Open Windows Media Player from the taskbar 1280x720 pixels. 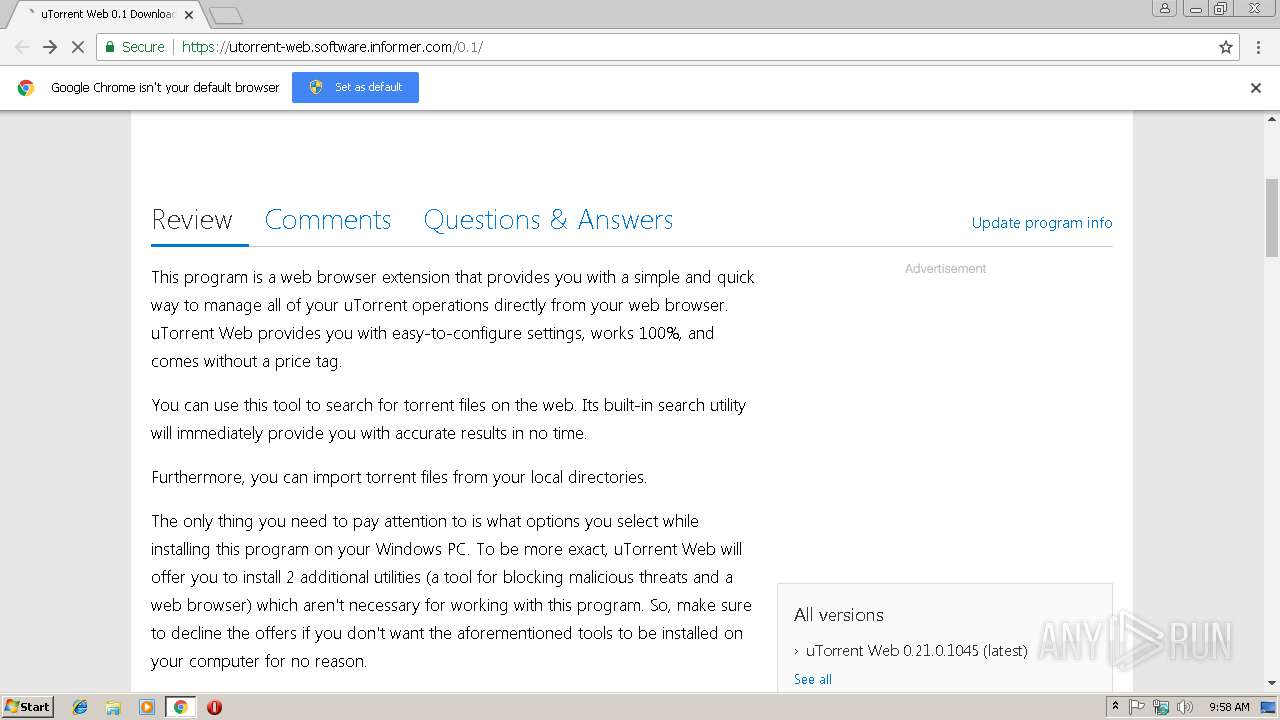[x=147, y=707]
